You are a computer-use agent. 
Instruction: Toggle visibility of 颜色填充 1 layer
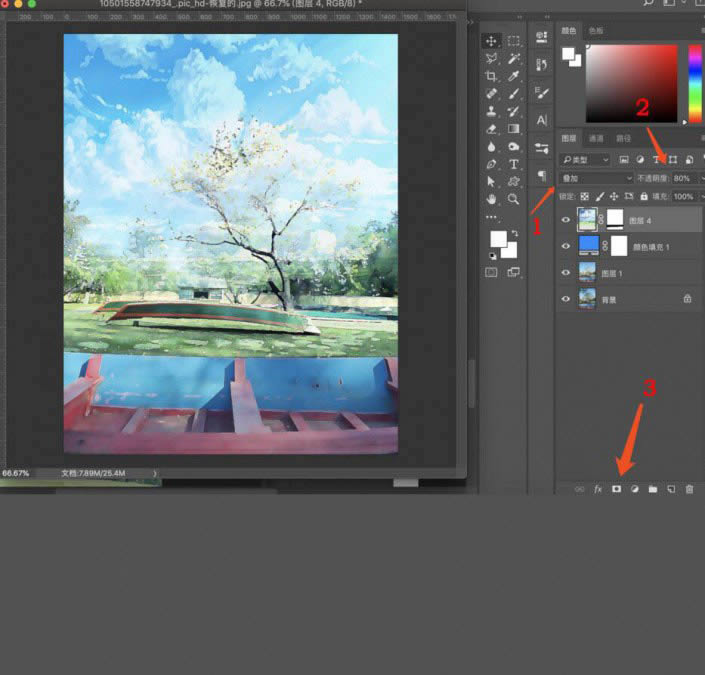566,246
